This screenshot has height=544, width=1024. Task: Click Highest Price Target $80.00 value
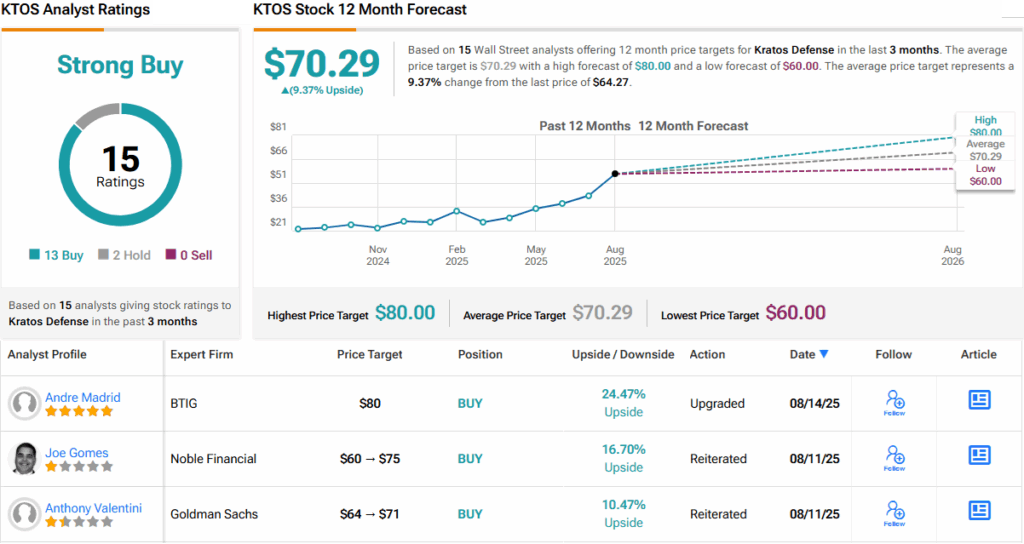coord(405,313)
